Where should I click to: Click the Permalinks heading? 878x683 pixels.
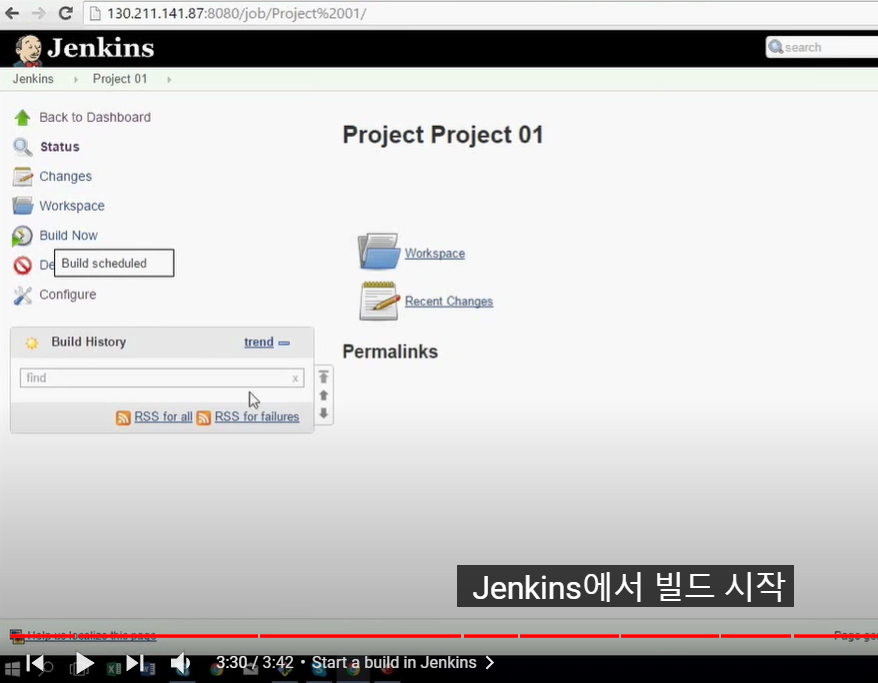click(390, 352)
